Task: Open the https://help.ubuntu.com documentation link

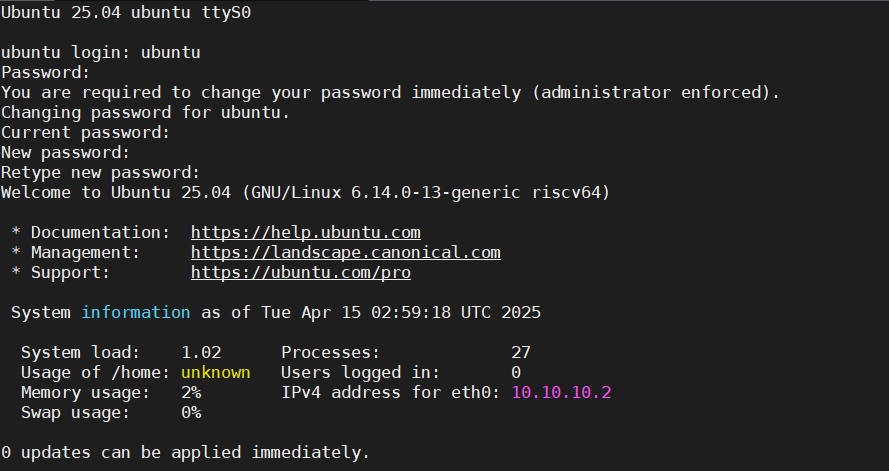Action: coord(305,232)
